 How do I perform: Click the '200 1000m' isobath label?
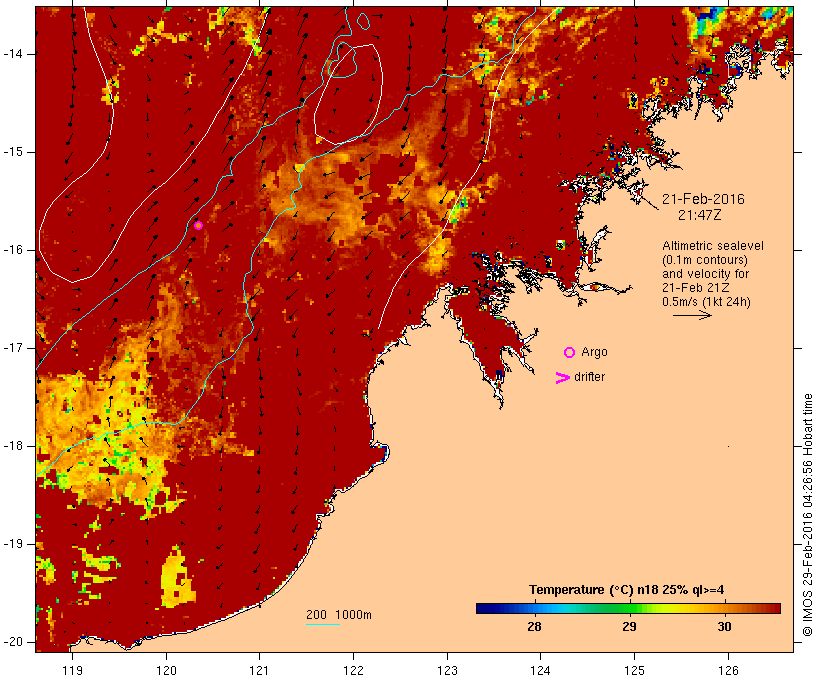(339, 615)
